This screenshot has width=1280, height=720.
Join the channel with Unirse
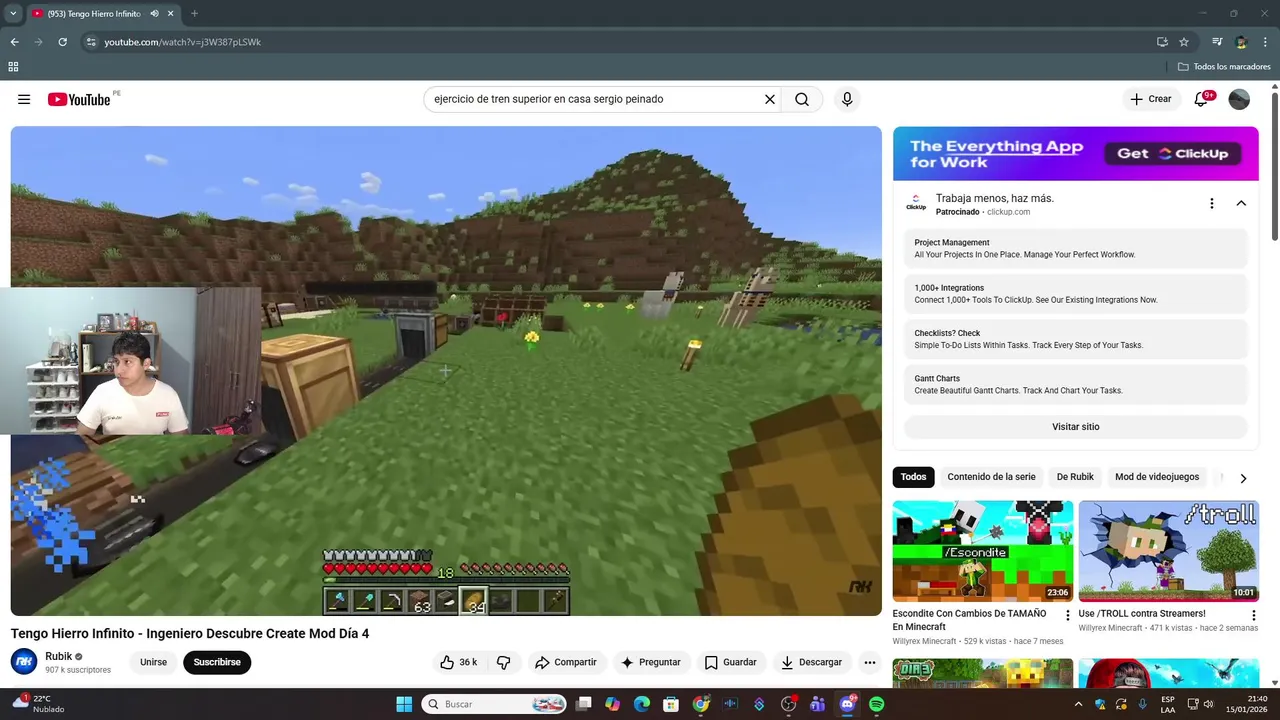click(153, 662)
